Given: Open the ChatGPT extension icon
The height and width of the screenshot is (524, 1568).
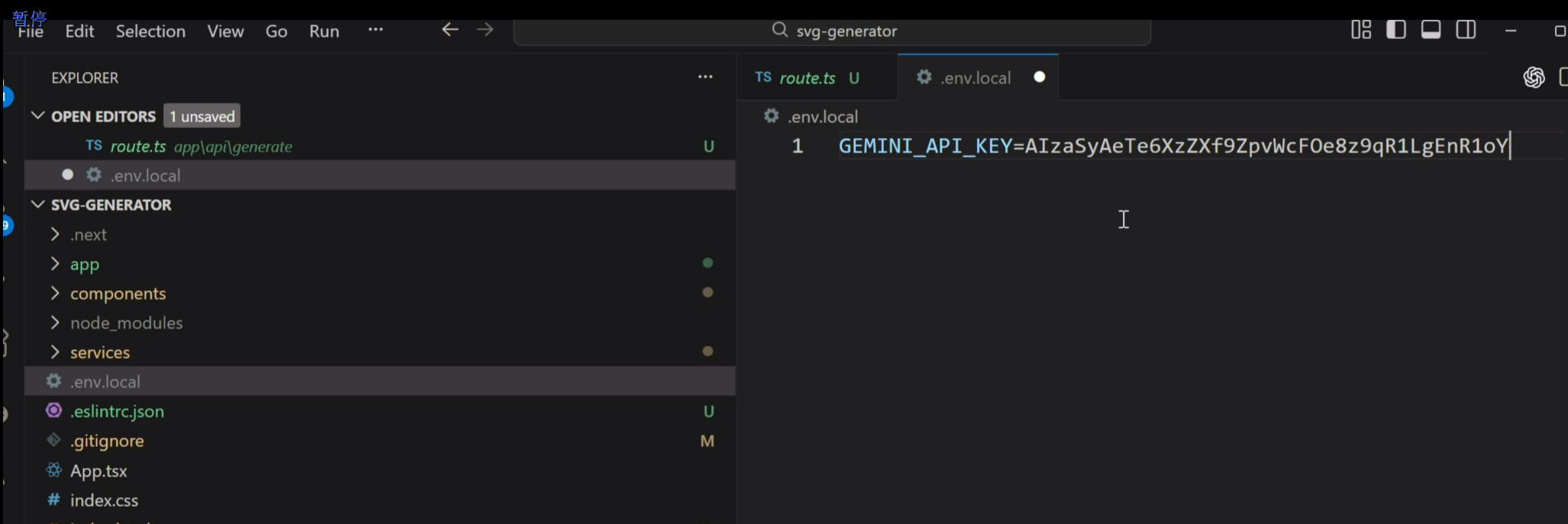Looking at the screenshot, I should coord(1534,77).
